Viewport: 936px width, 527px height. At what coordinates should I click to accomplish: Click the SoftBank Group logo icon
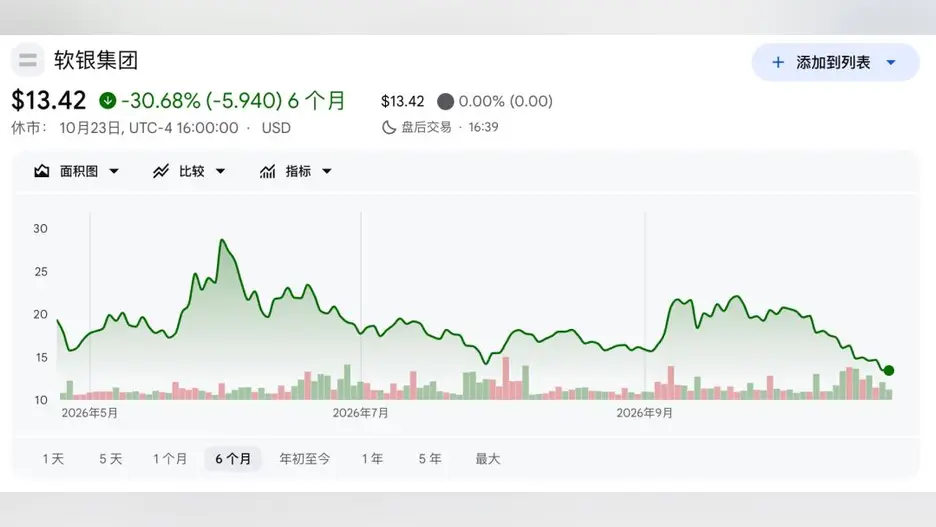(x=27, y=60)
